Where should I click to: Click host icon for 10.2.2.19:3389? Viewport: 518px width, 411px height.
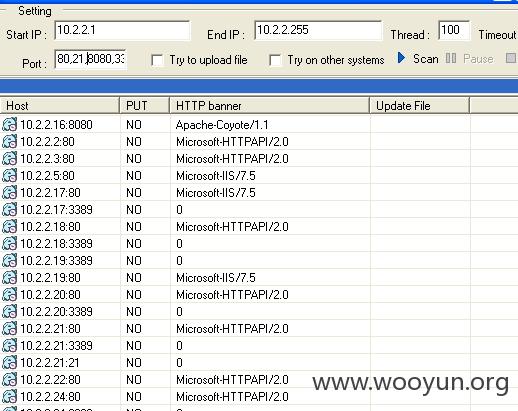coord(9,261)
